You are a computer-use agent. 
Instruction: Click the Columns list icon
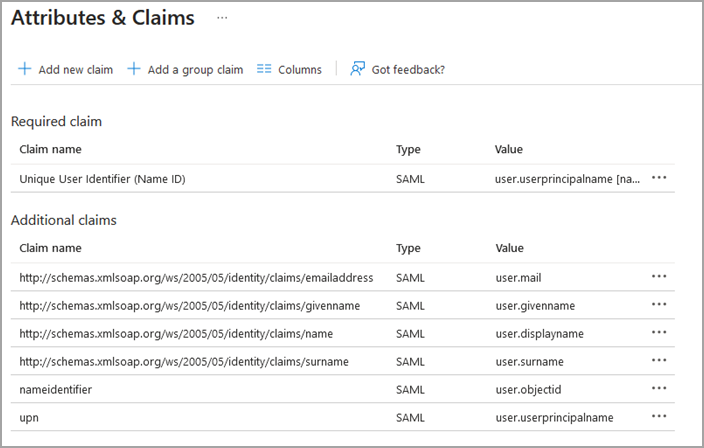[x=264, y=70]
